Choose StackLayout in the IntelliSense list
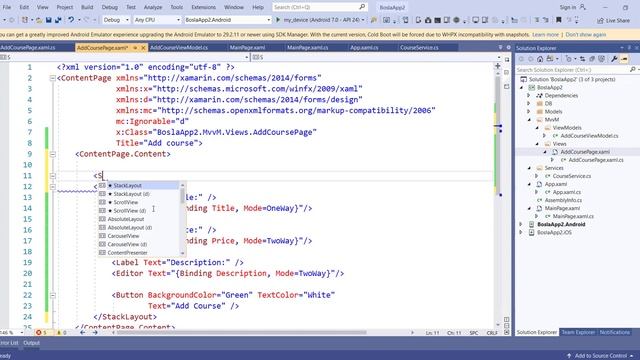 point(138,186)
